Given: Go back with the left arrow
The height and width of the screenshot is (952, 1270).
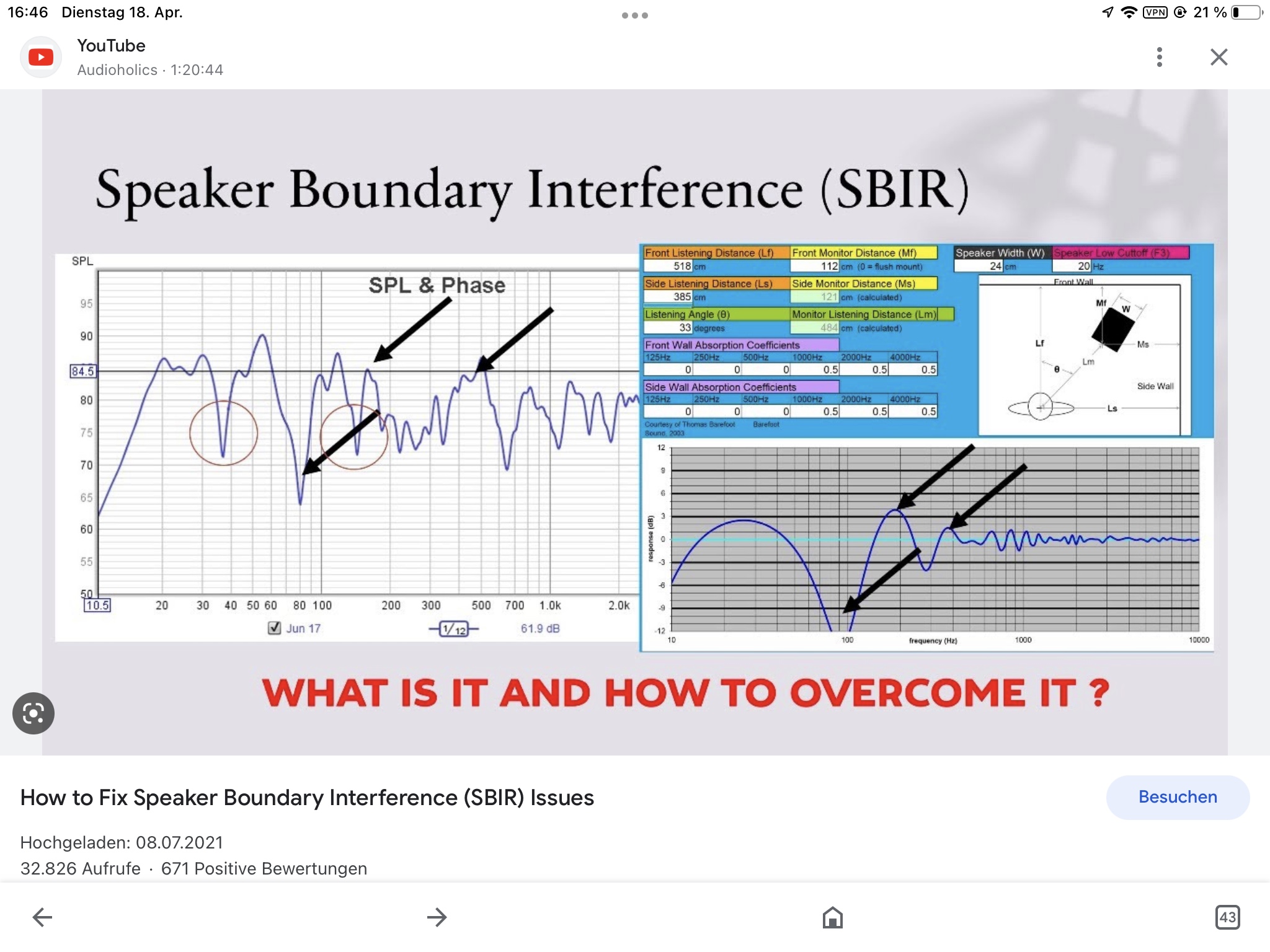Looking at the screenshot, I should (x=42, y=917).
